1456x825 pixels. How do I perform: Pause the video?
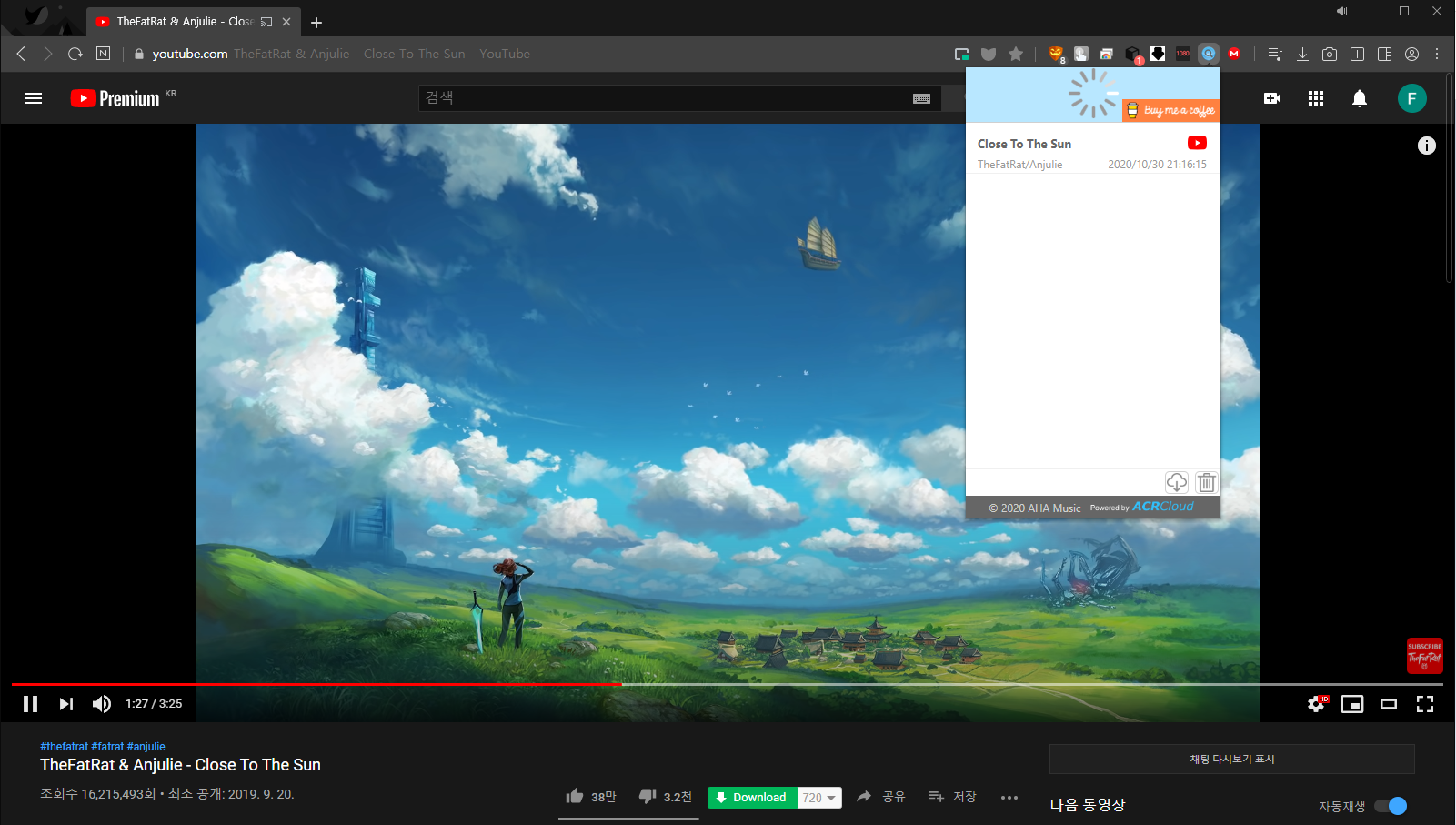pyautogui.click(x=30, y=704)
